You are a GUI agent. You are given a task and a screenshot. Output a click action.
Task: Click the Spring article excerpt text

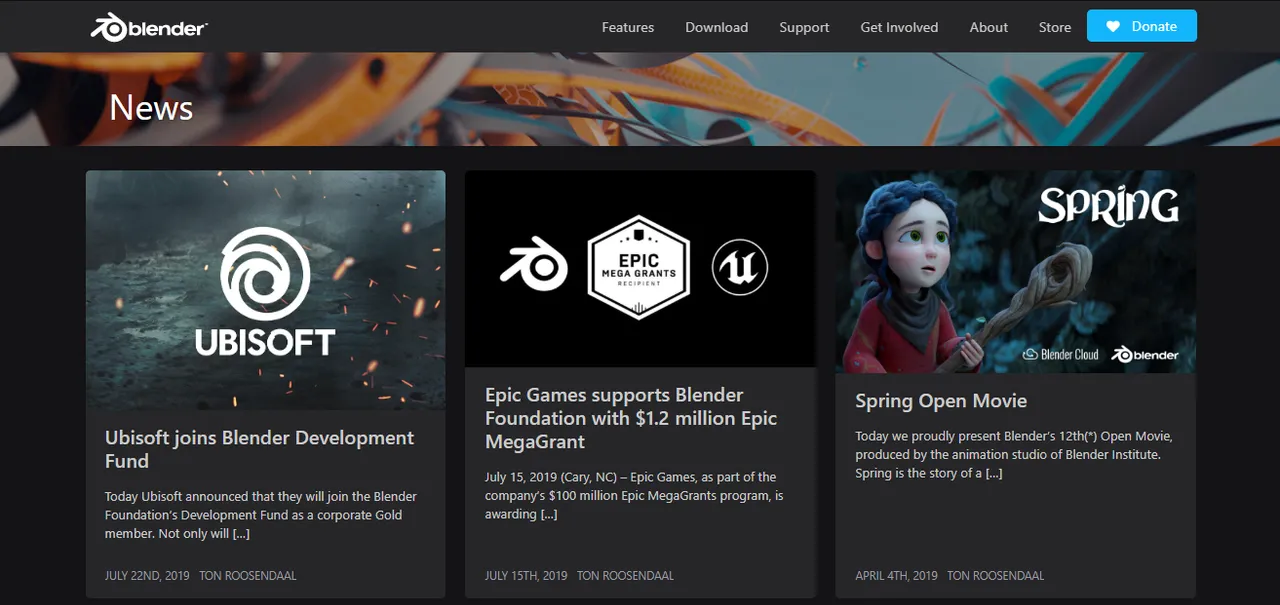(x=1014, y=455)
